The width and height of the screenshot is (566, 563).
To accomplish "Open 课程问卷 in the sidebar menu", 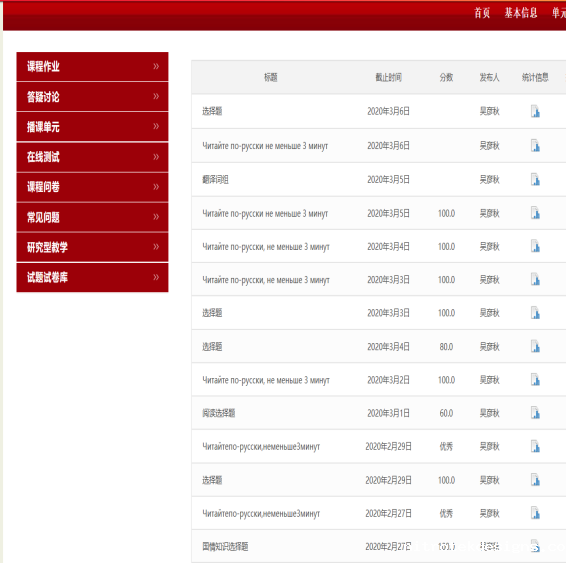I will coord(92,187).
